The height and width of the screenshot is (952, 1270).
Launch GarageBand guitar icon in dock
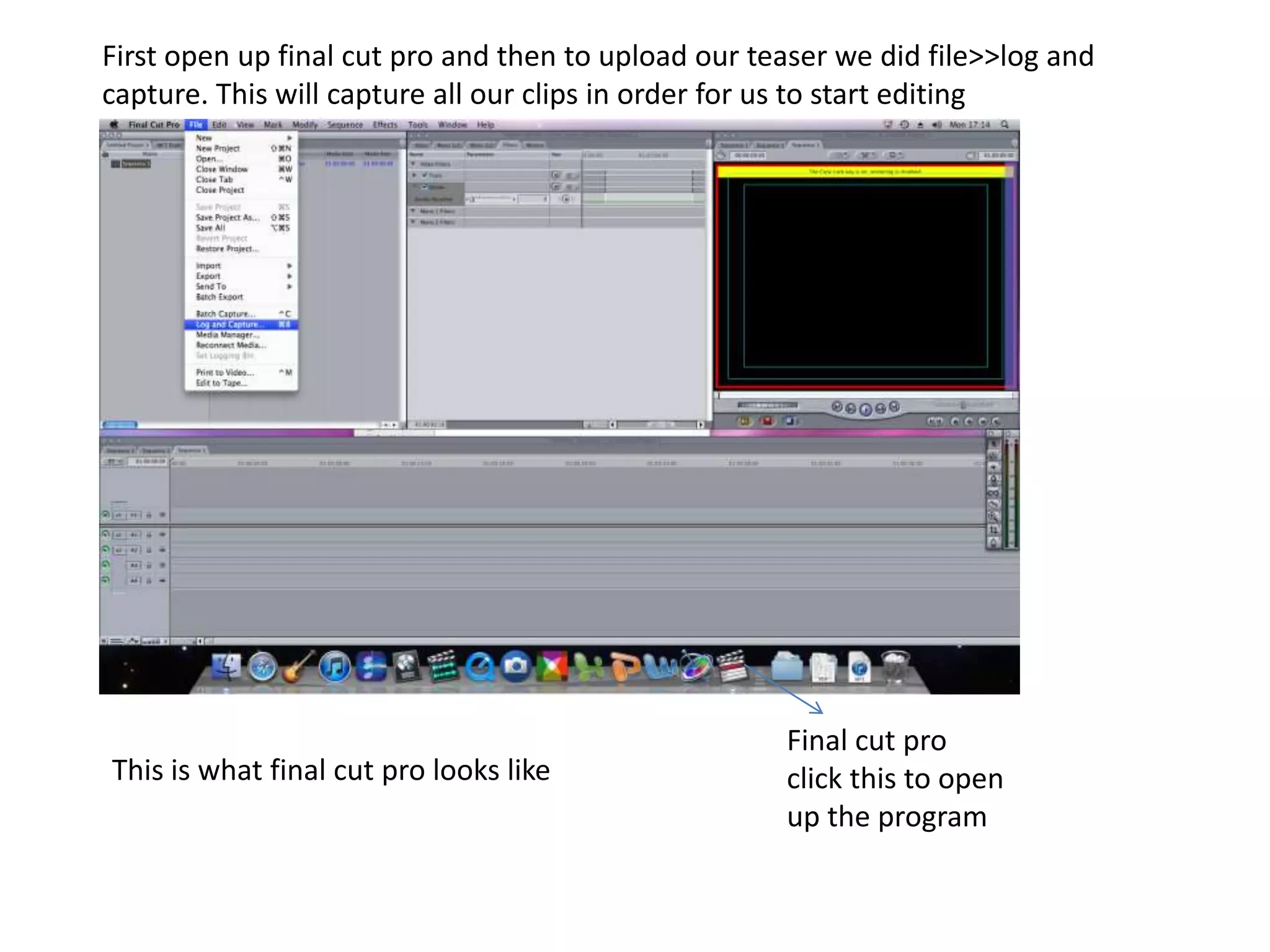299,668
